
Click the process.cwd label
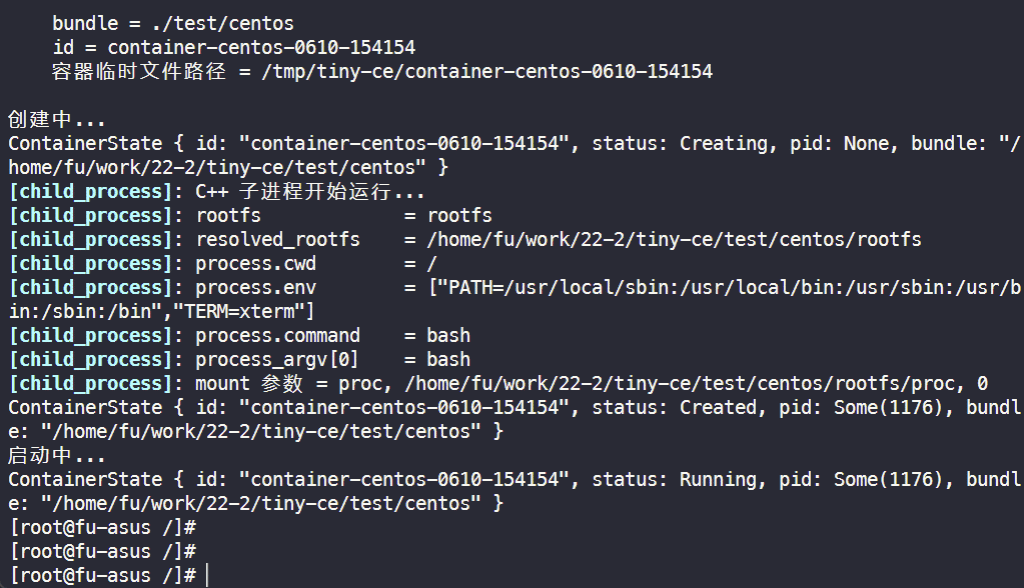(255, 264)
